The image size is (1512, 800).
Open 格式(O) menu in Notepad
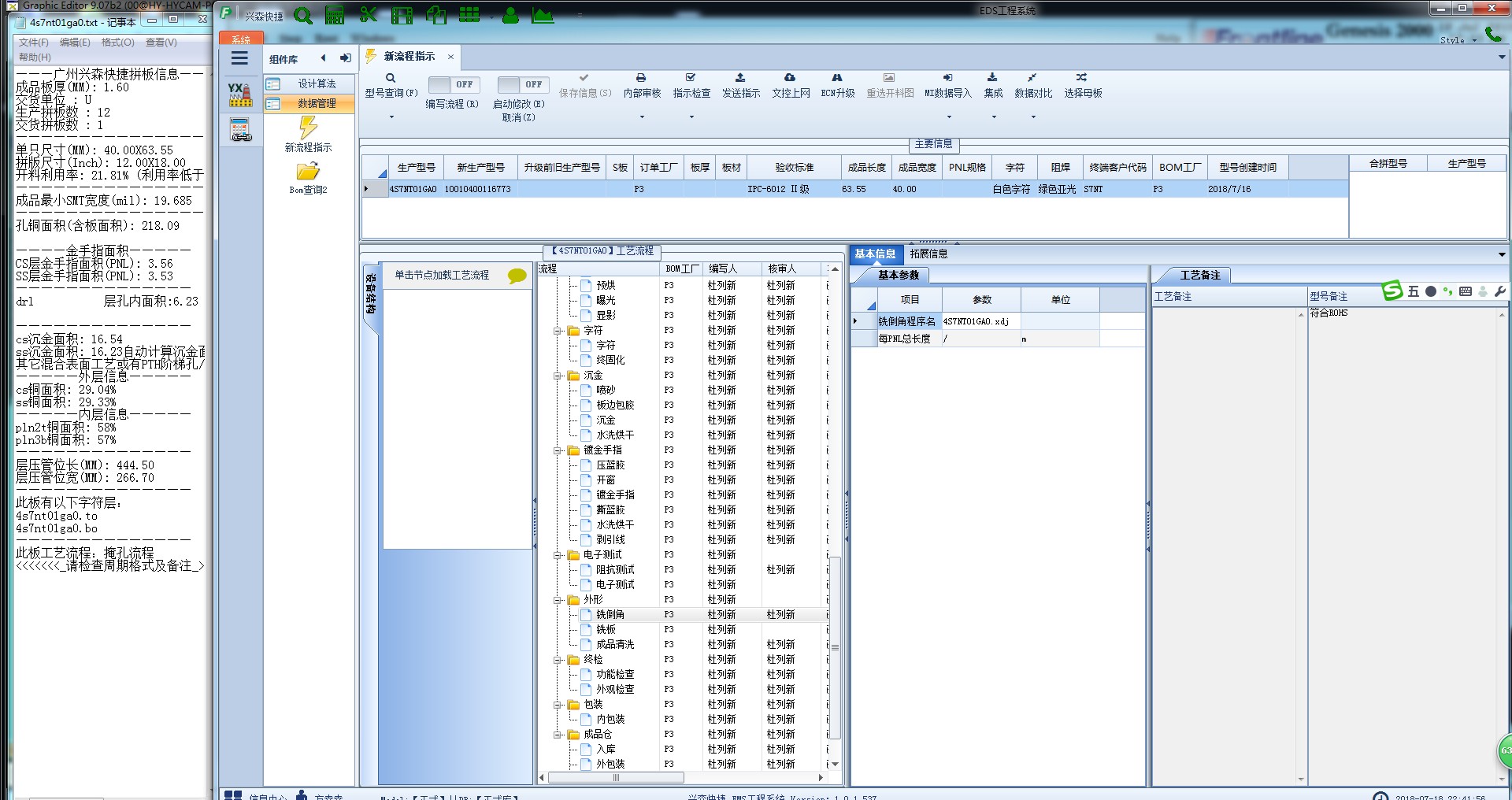coord(118,43)
